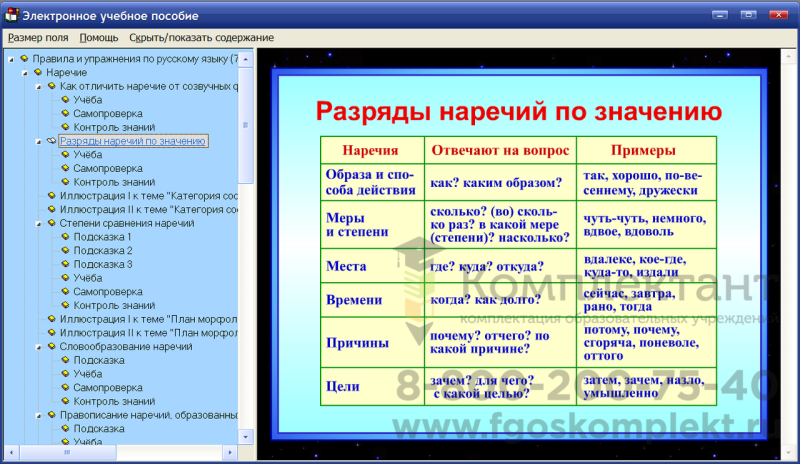Select 'Иллюстрация I к теме "План морфол' item

[x=148, y=319]
